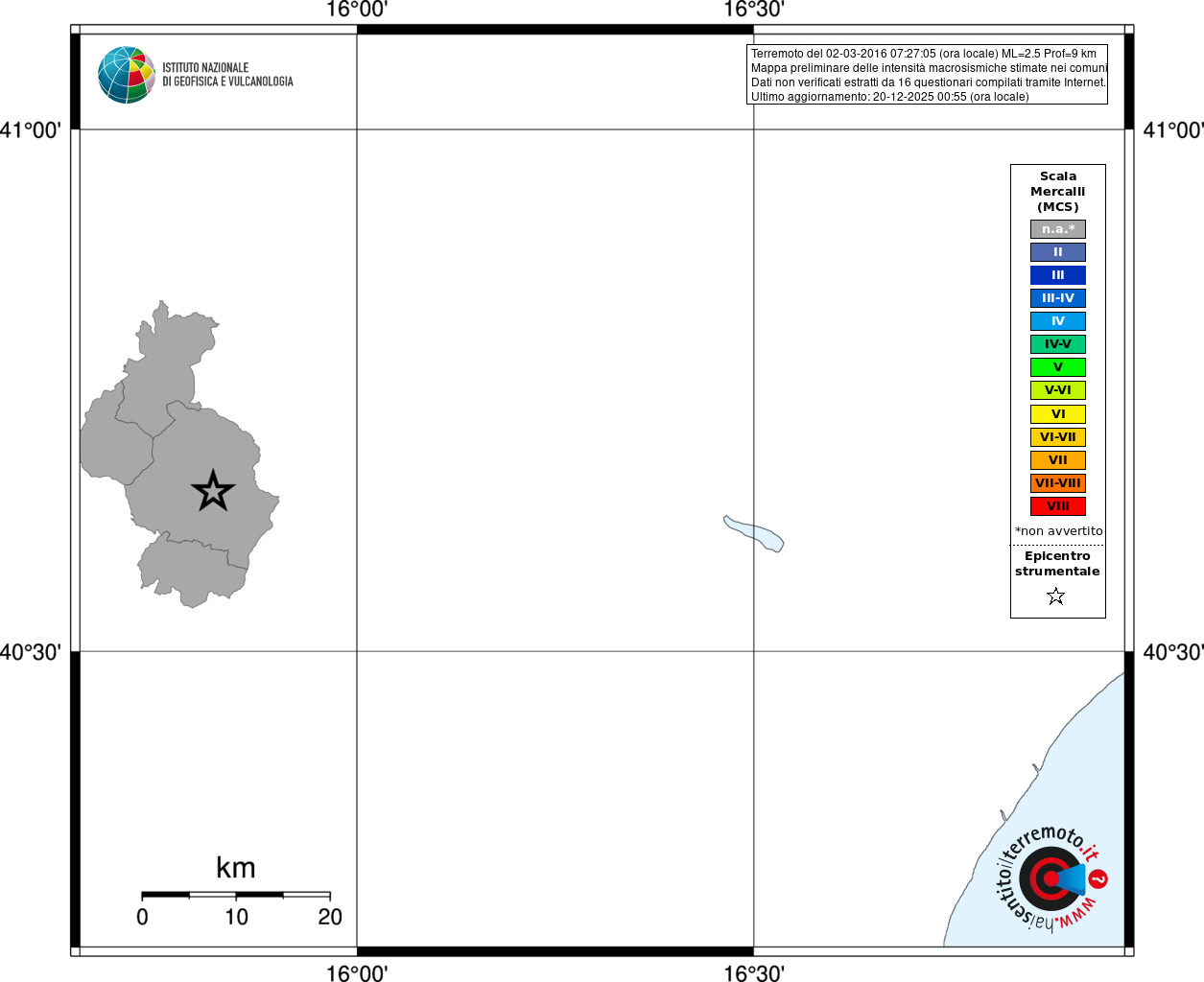Click the legend epicentro strumentale star
The width and height of the screenshot is (1204, 982).
click(x=1056, y=596)
